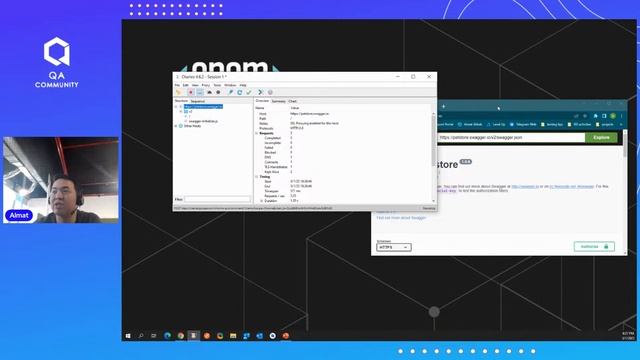Open Google Chrome from the taskbar
This screenshot has width=640, height=360.
pos(180,336)
